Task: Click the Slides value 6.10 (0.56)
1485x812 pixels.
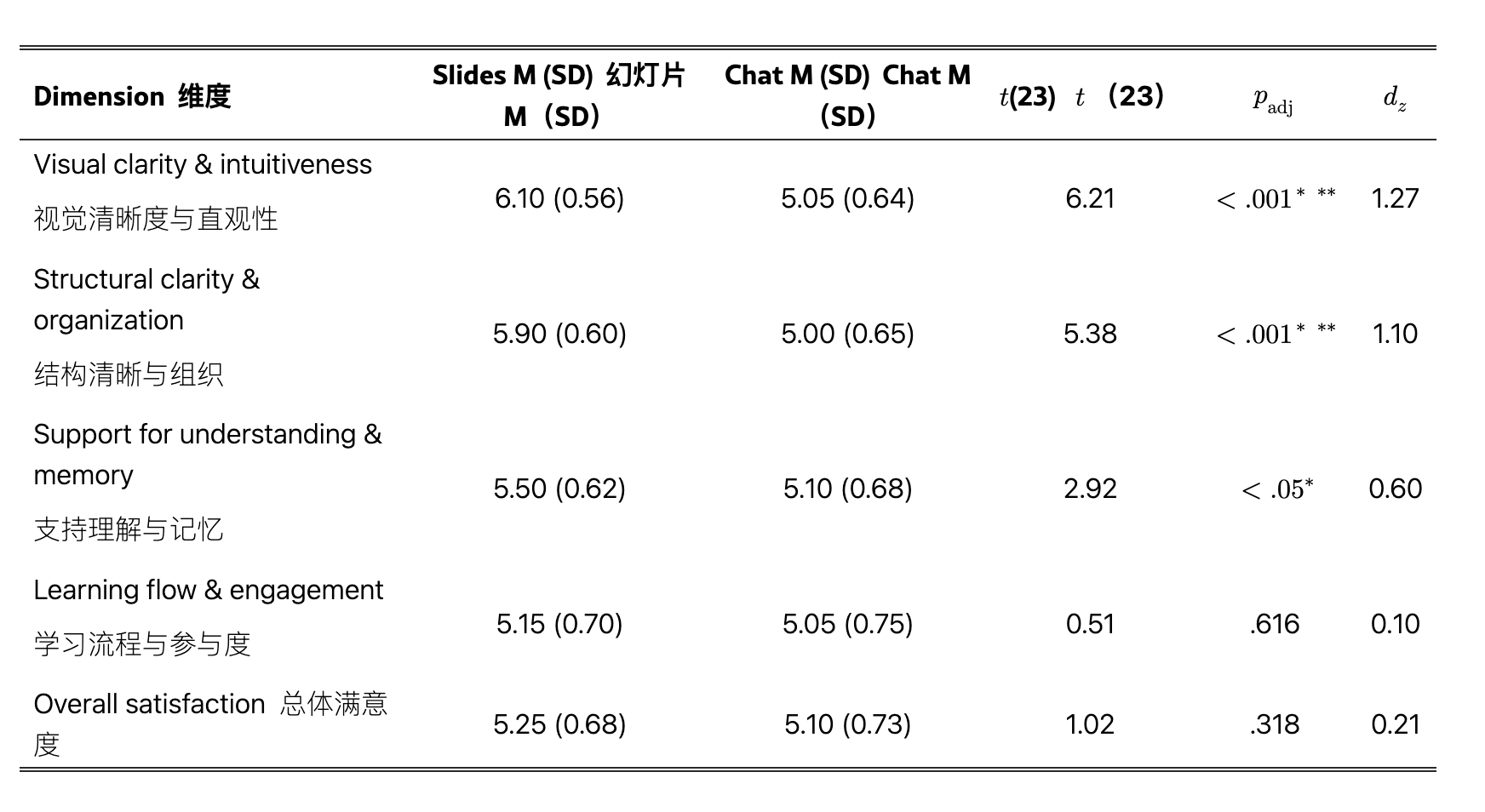Action: 559,198
